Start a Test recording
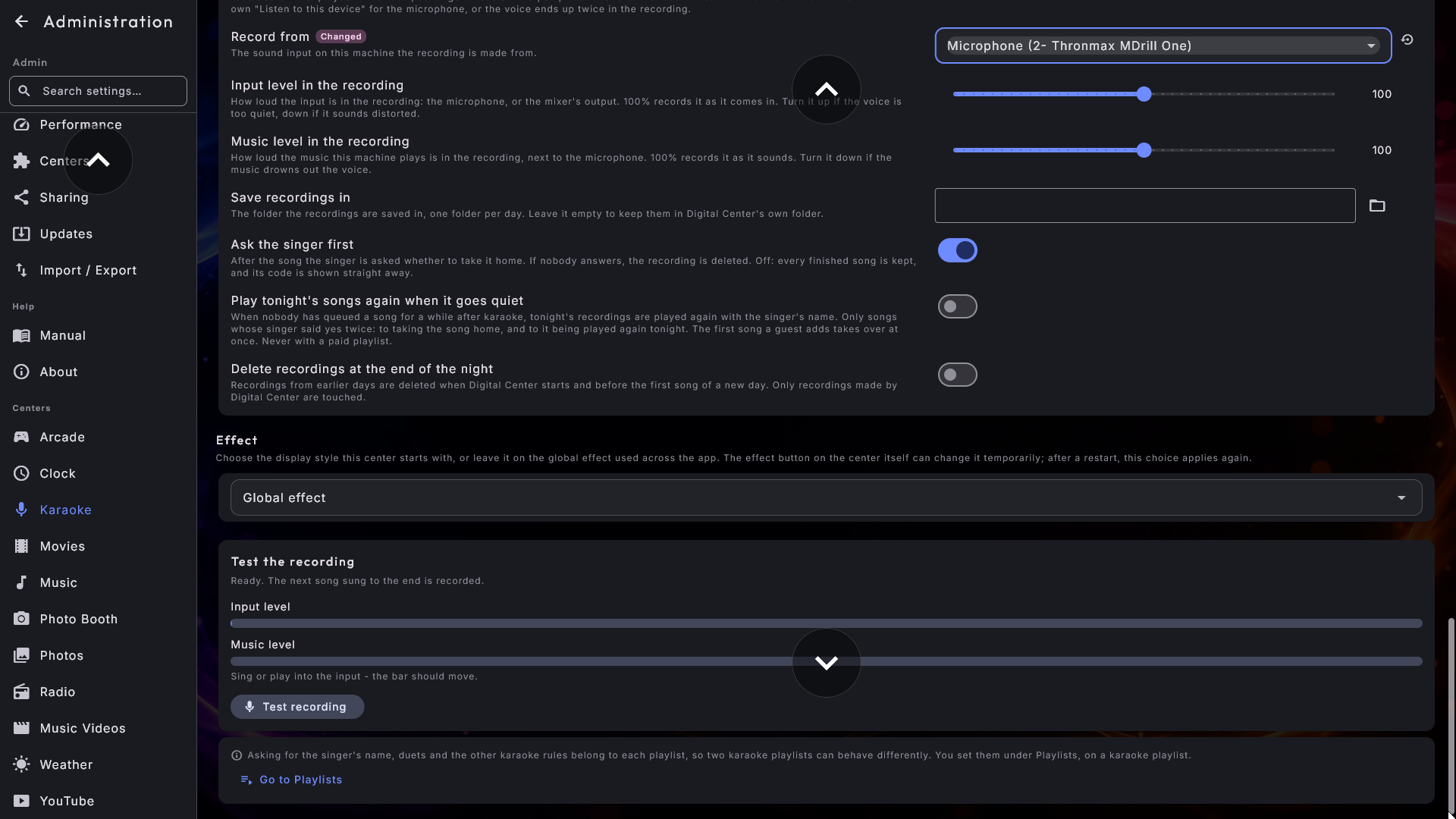This screenshot has width=1456, height=819. (297, 707)
